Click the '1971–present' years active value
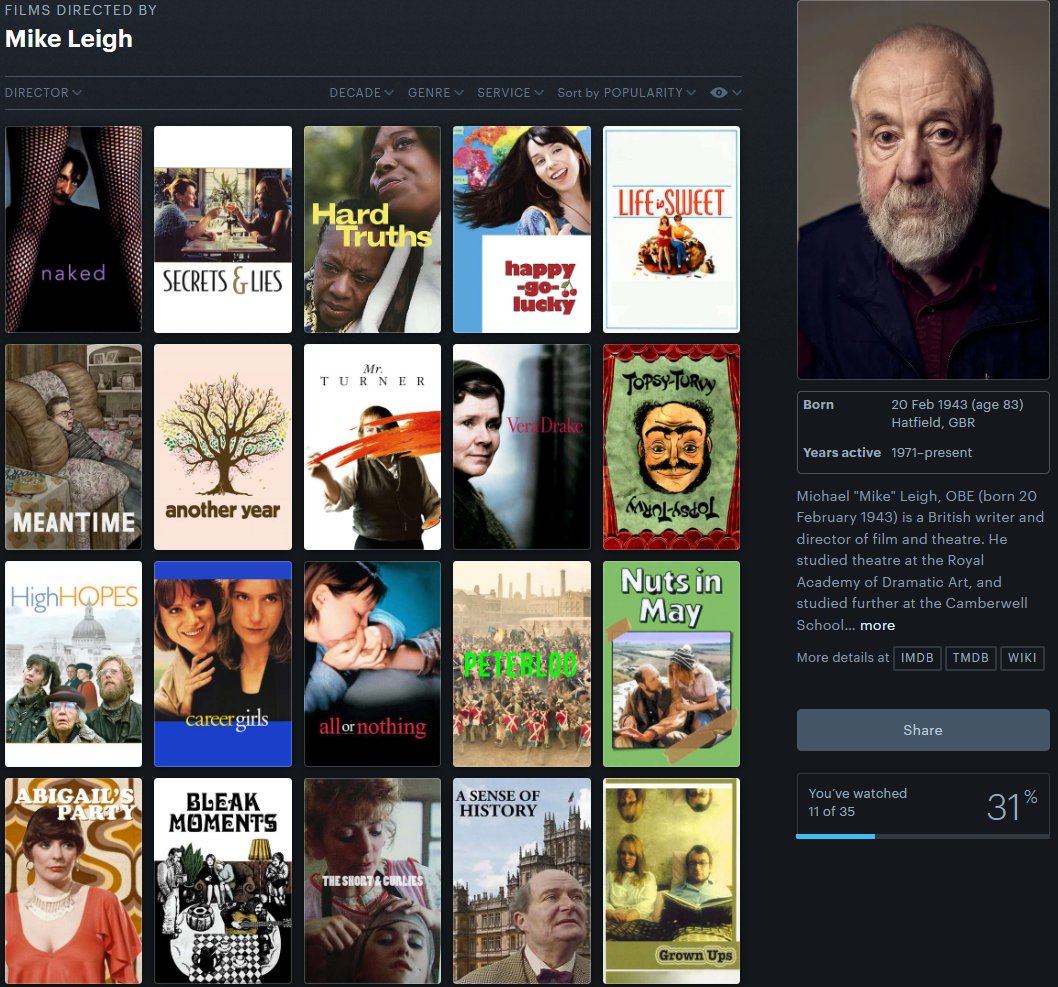Screen dimensions: 1058x987 pyautogui.click(x=931, y=453)
